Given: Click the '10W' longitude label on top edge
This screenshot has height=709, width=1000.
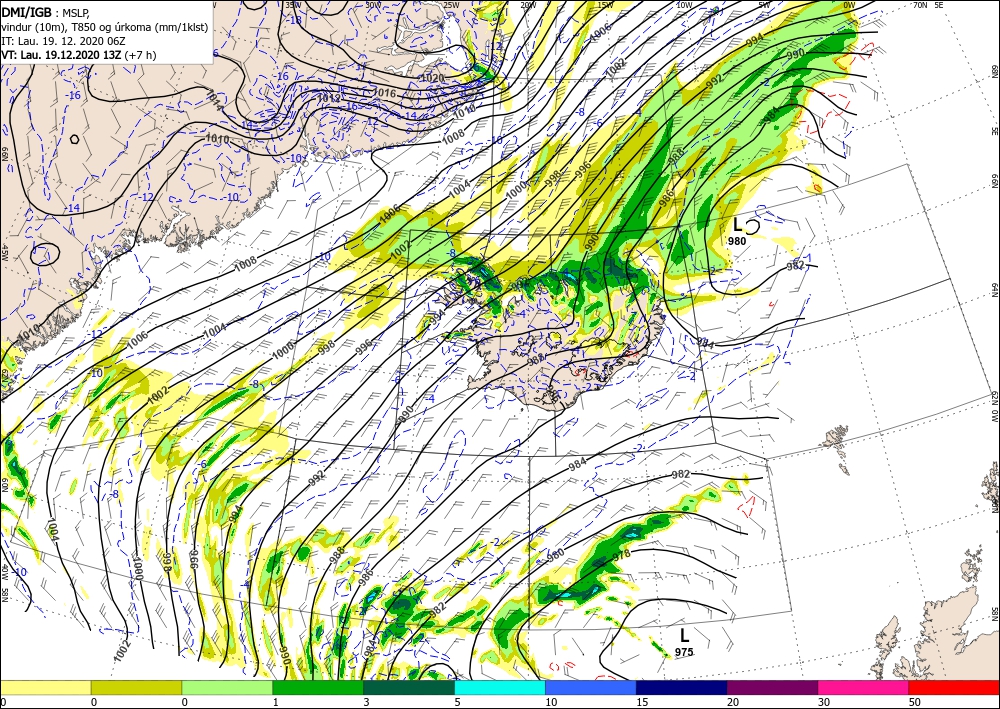Looking at the screenshot, I should [684, 5].
